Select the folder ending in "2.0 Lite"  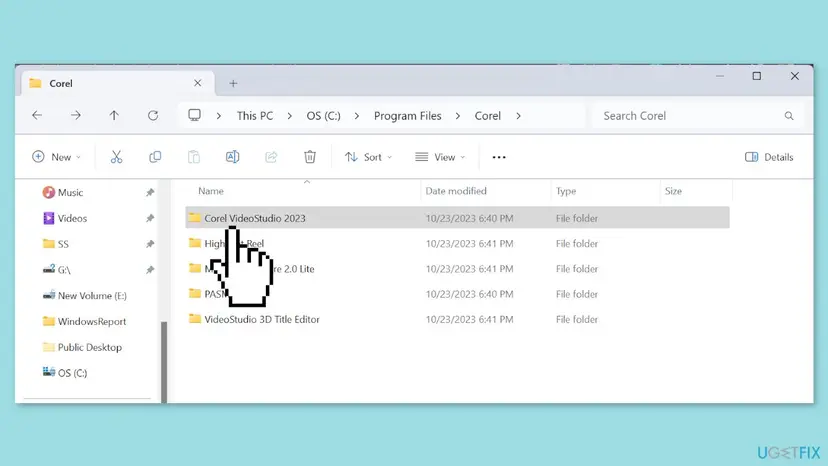[457, 268]
